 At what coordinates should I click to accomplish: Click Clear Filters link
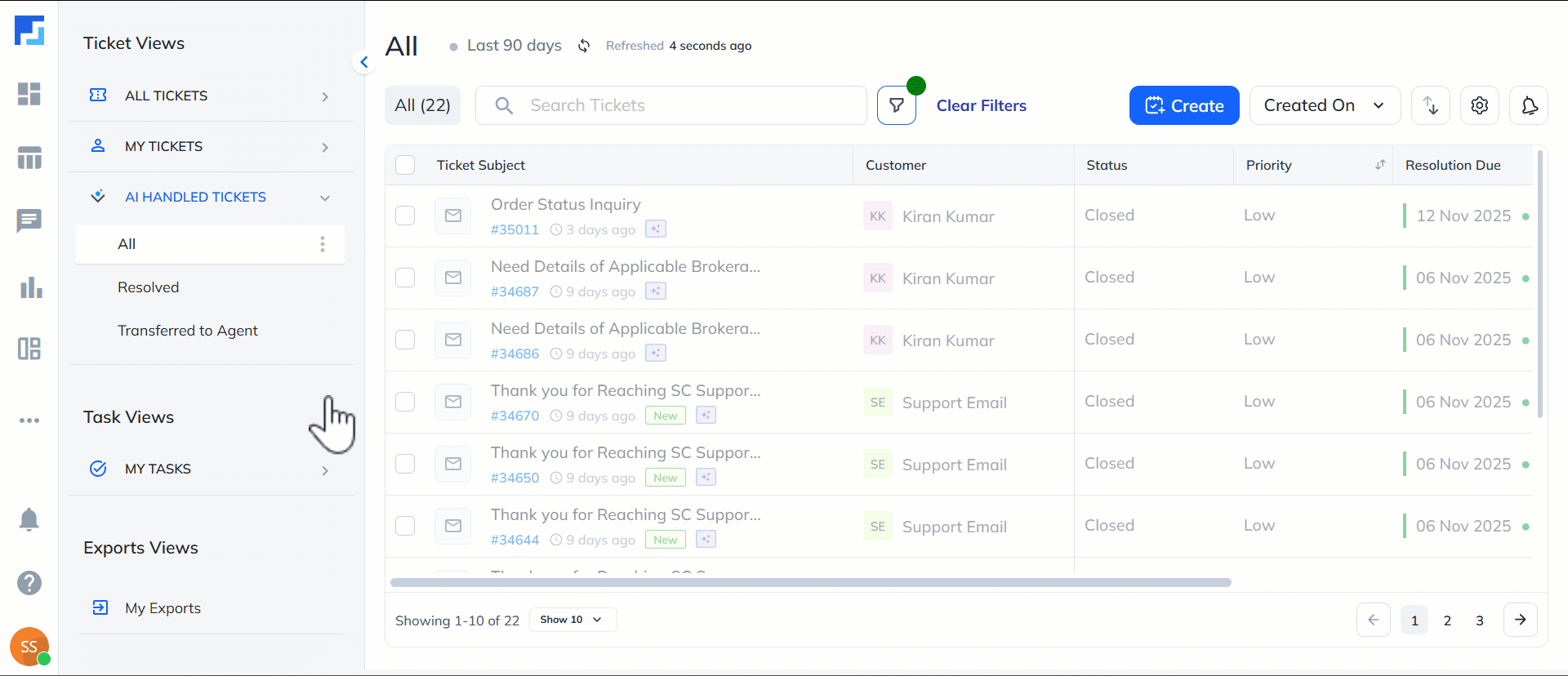click(981, 105)
